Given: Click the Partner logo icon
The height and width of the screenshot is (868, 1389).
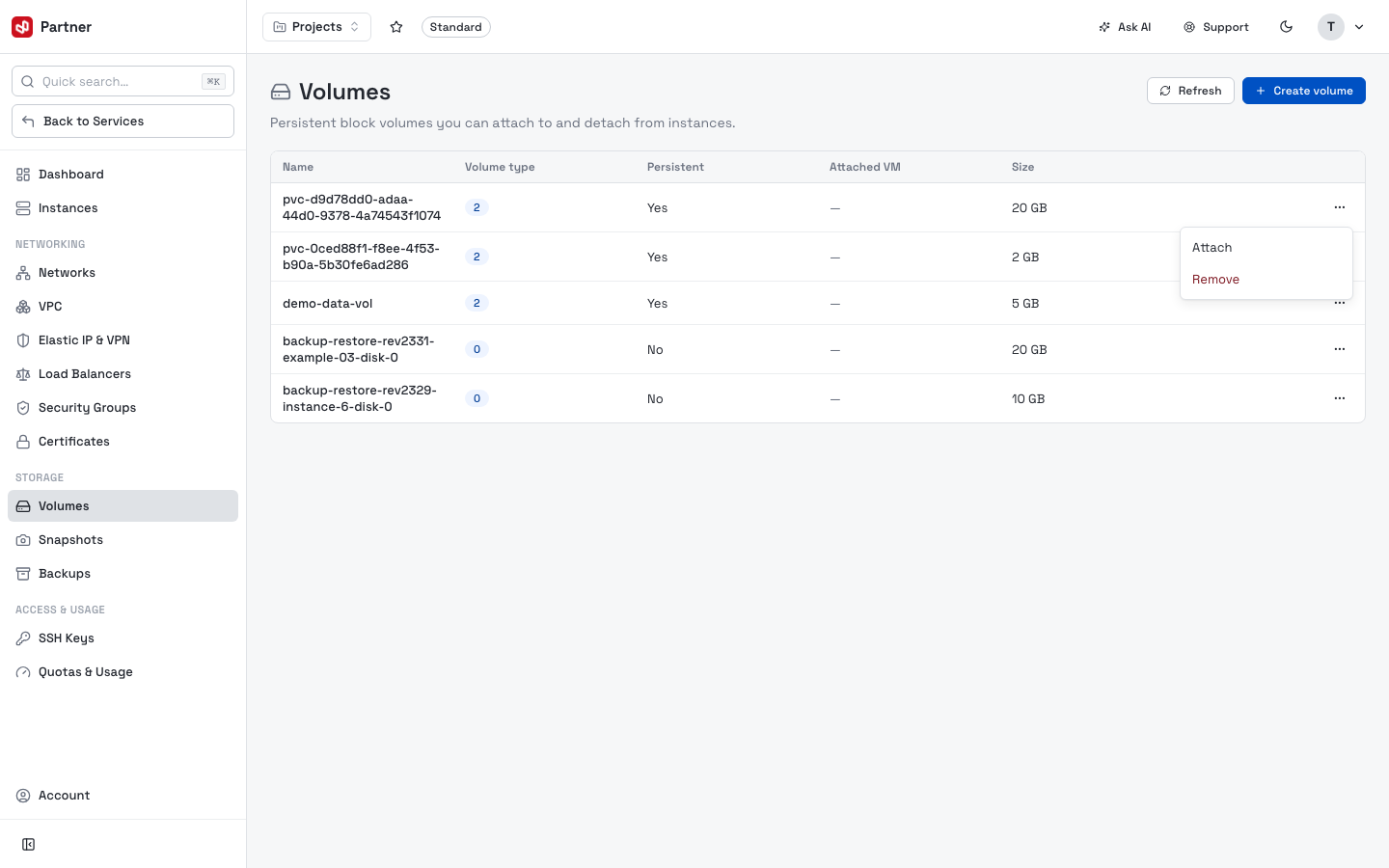Looking at the screenshot, I should (x=22, y=27).
